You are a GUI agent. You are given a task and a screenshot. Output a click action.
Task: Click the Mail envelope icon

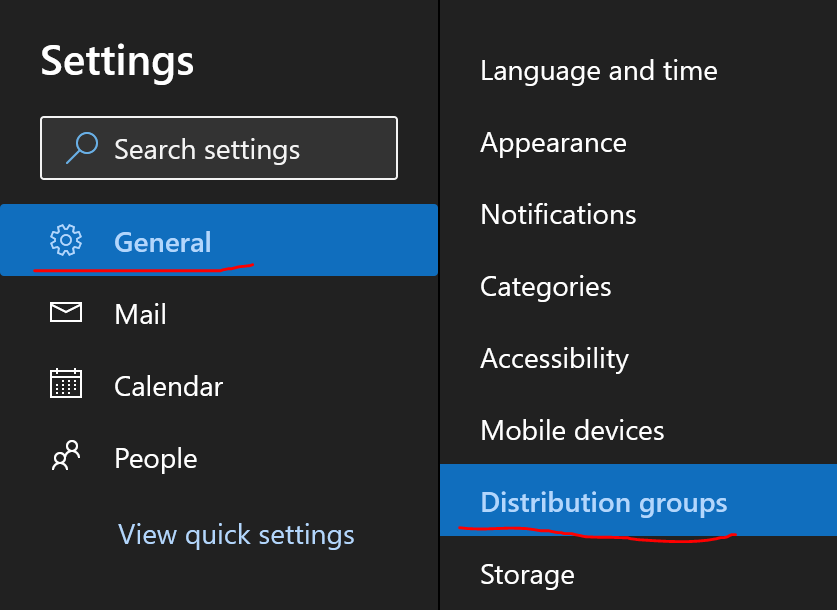tap(66, 314)
